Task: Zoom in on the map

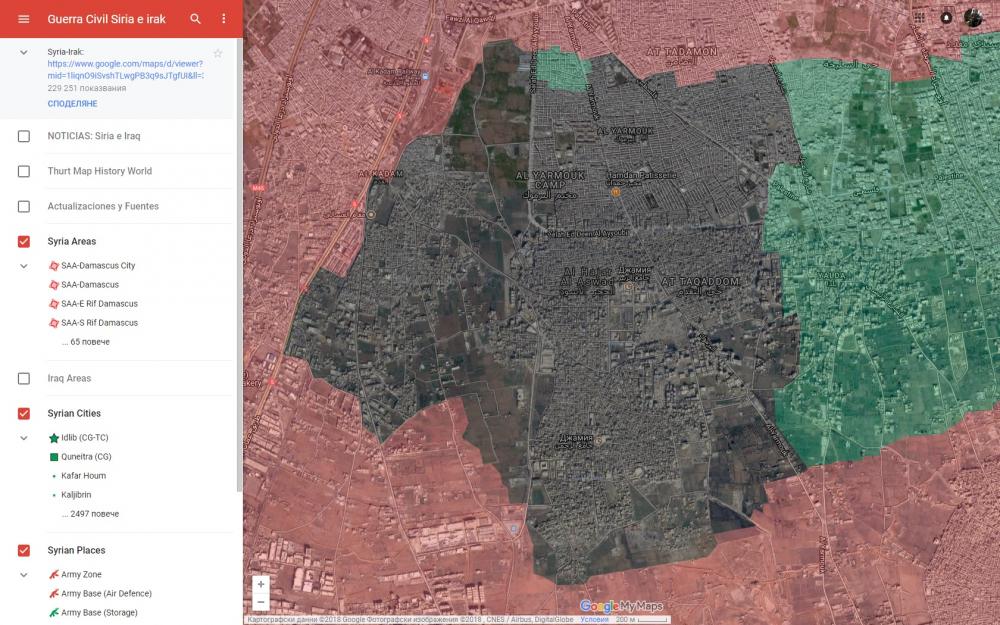Action: (261, 584)
